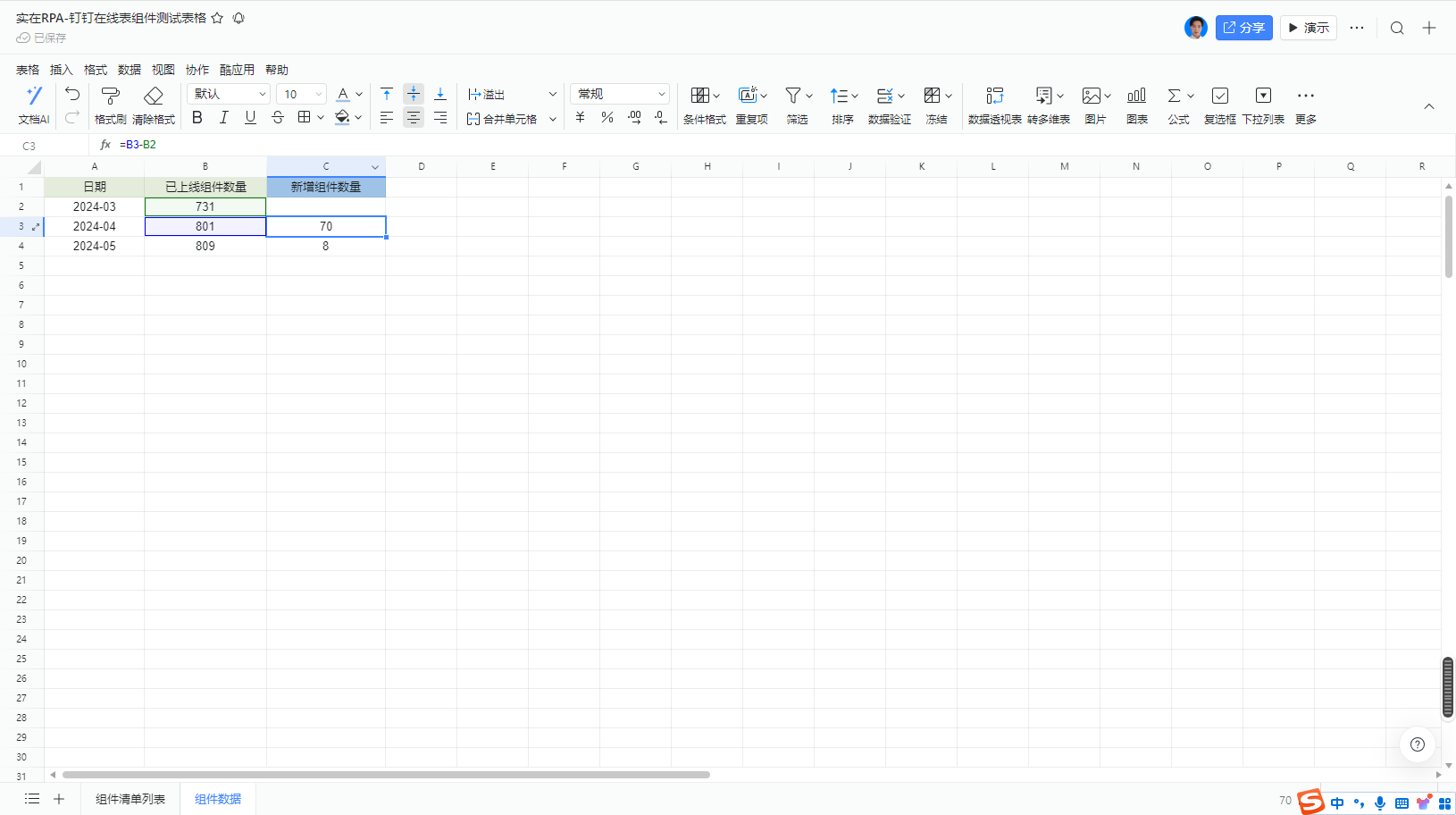1456x815 pixels.
Task: Click the 格式刷 format painter icon
Action: [110, 96]
